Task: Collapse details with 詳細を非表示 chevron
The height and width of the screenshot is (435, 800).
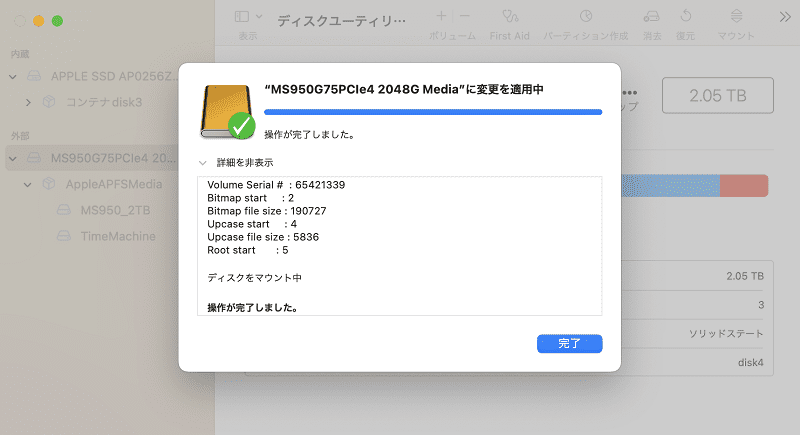Action: coord(203,163)
